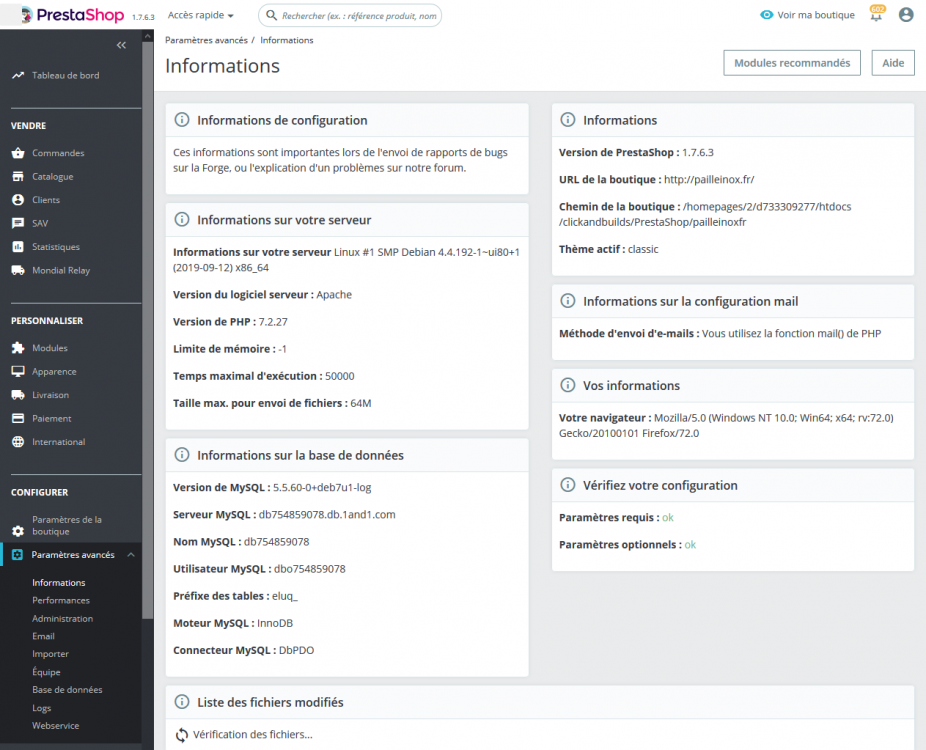Click the Catalogue store icon
The image size is (926, 750).
(18, 177)
